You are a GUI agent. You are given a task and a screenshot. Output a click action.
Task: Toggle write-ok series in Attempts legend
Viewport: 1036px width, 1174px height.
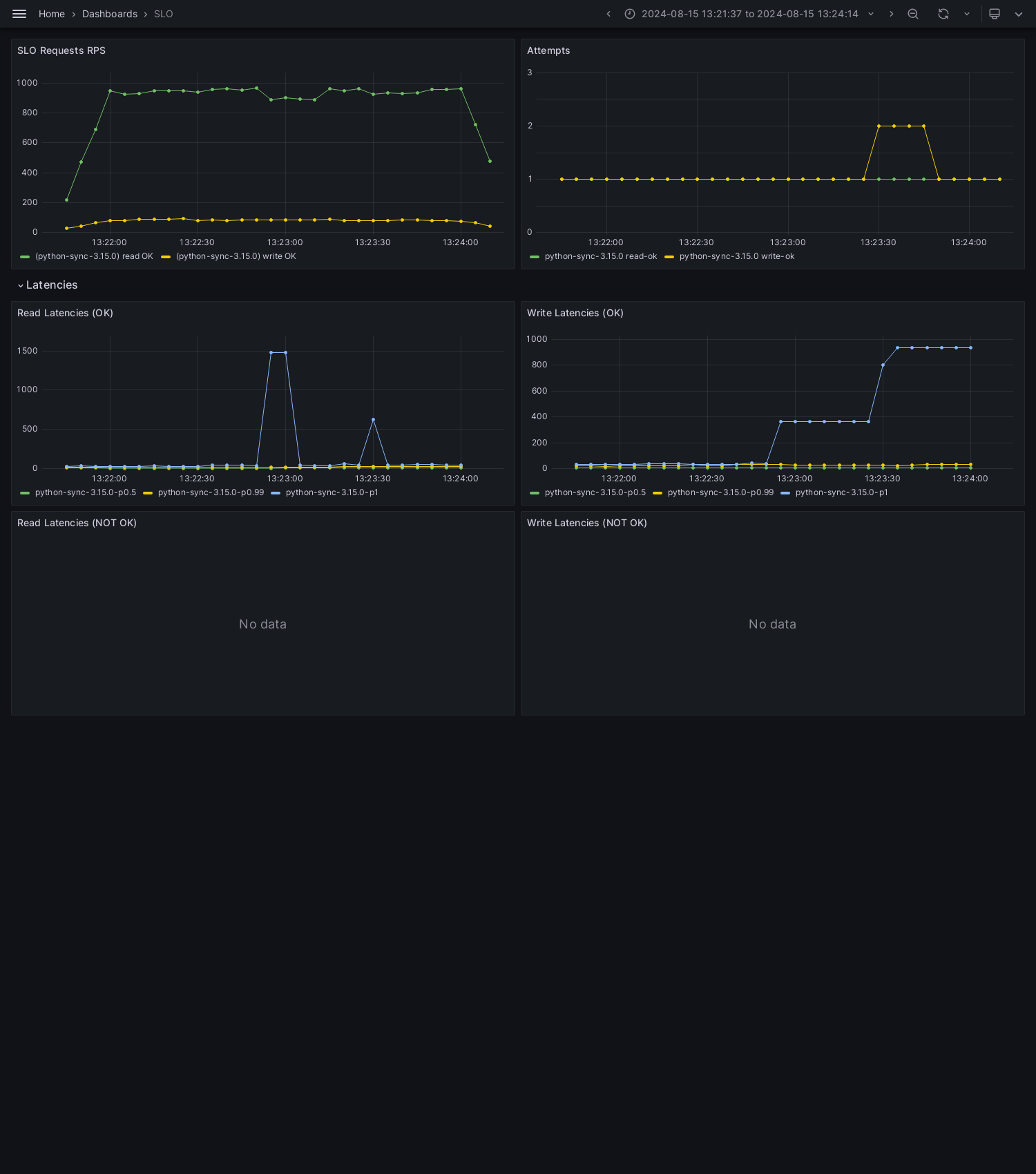pos(737,256)
